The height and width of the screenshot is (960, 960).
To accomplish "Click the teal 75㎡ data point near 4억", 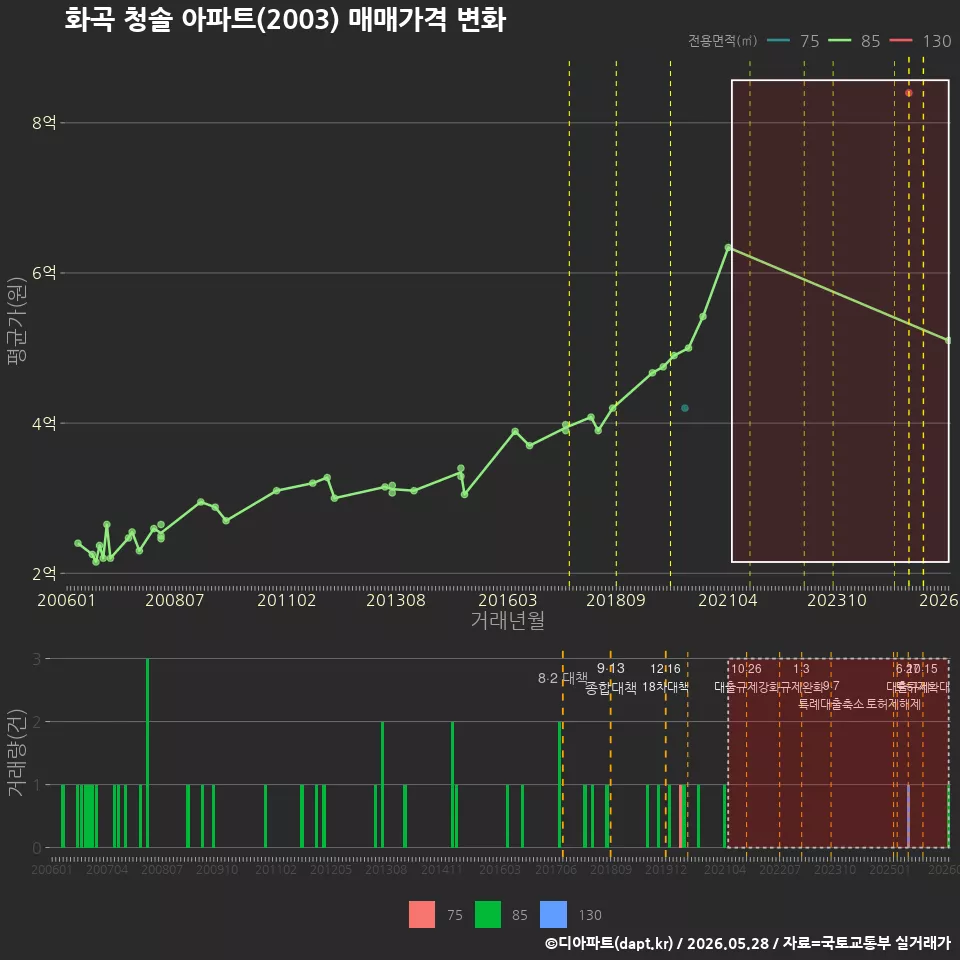I will (x=684, y=408).
